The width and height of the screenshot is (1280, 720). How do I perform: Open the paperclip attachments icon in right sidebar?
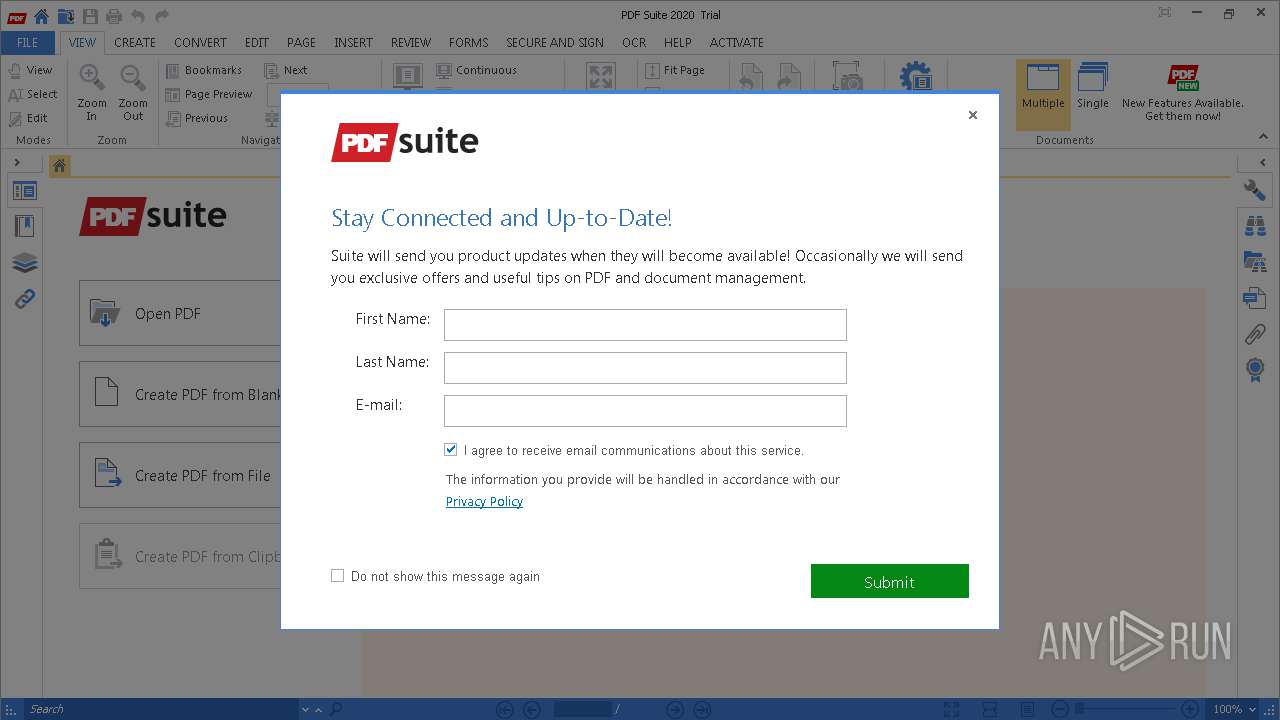pos(1255,333)
